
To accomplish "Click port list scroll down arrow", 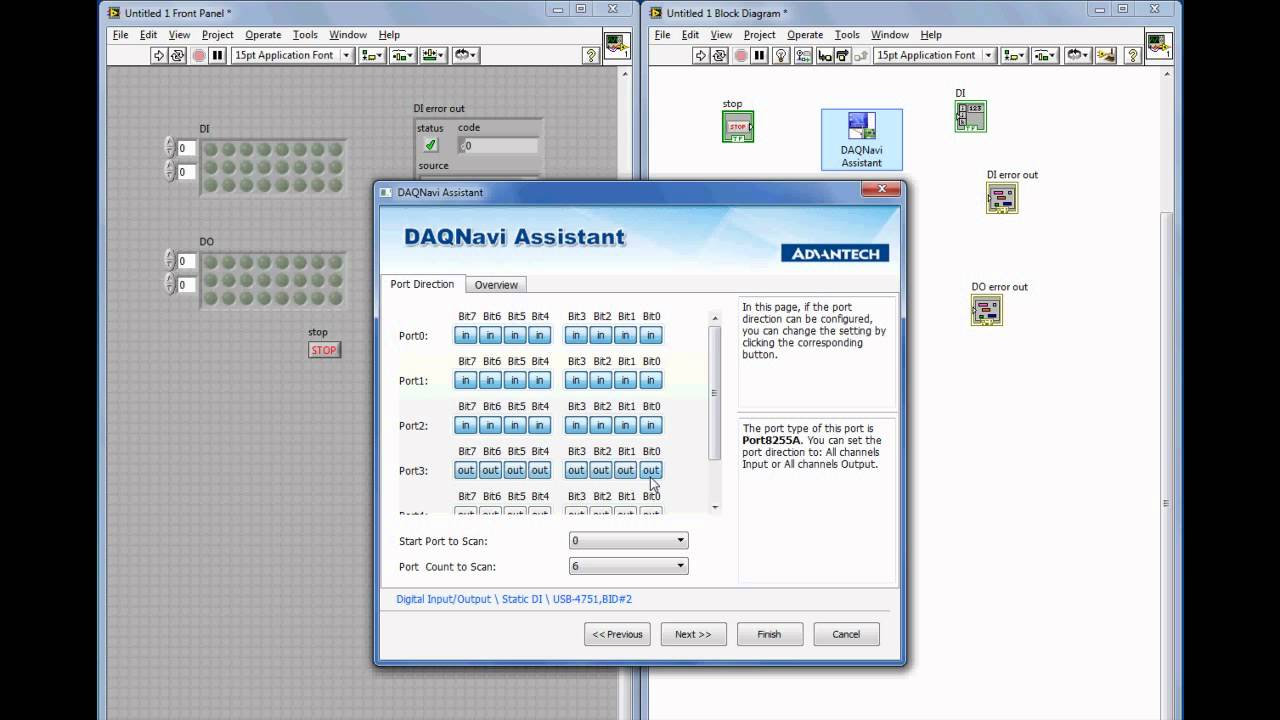I will [714, 507].
